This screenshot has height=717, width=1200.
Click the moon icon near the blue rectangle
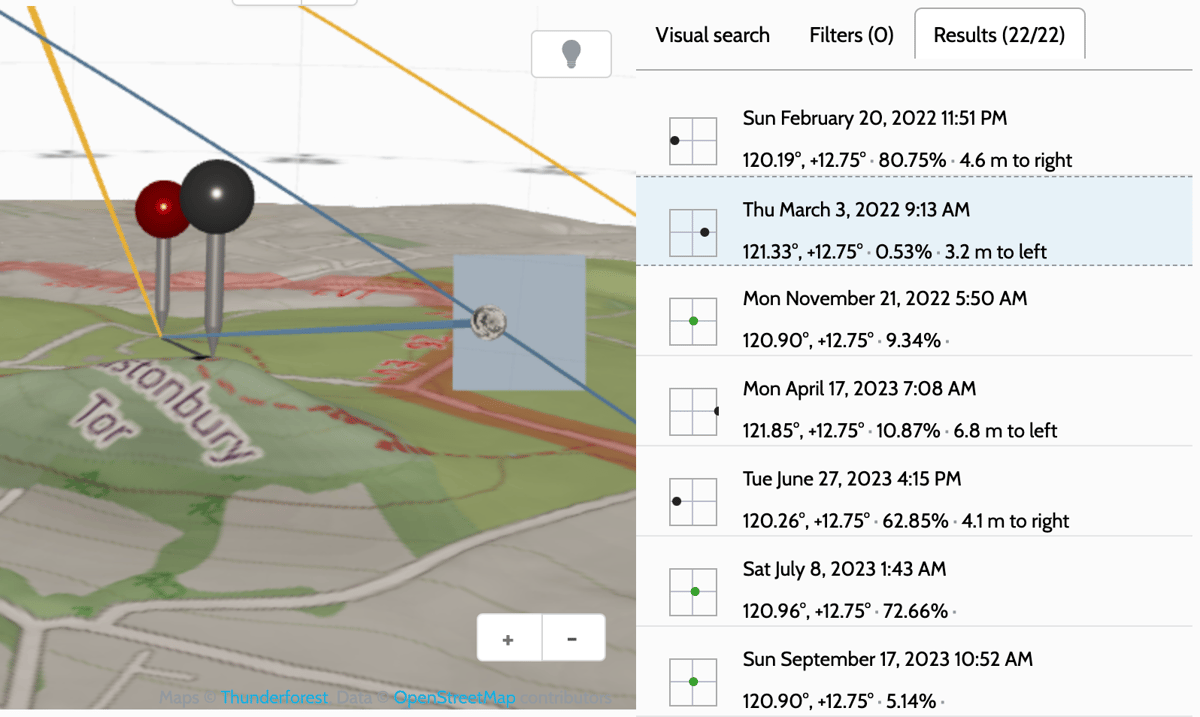pos(487,322)
